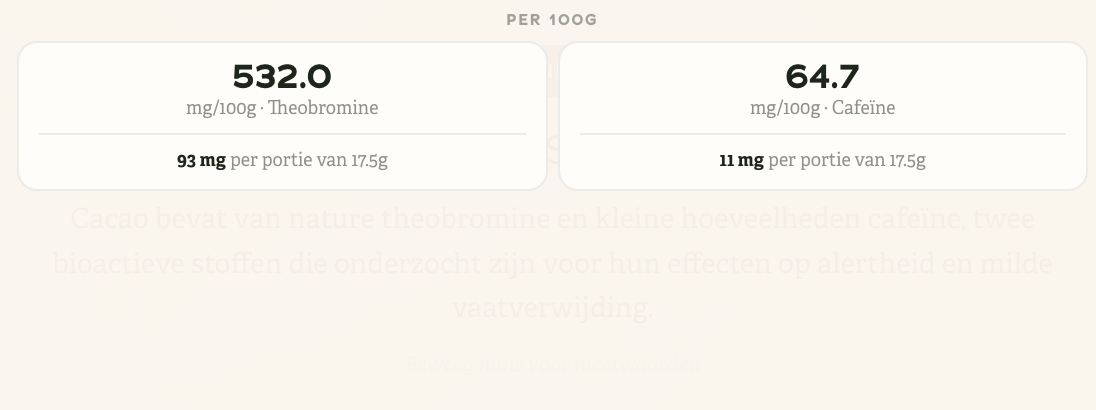
Task: Click the divider line in Cafeïne card
Action: [x=822, y=133]
